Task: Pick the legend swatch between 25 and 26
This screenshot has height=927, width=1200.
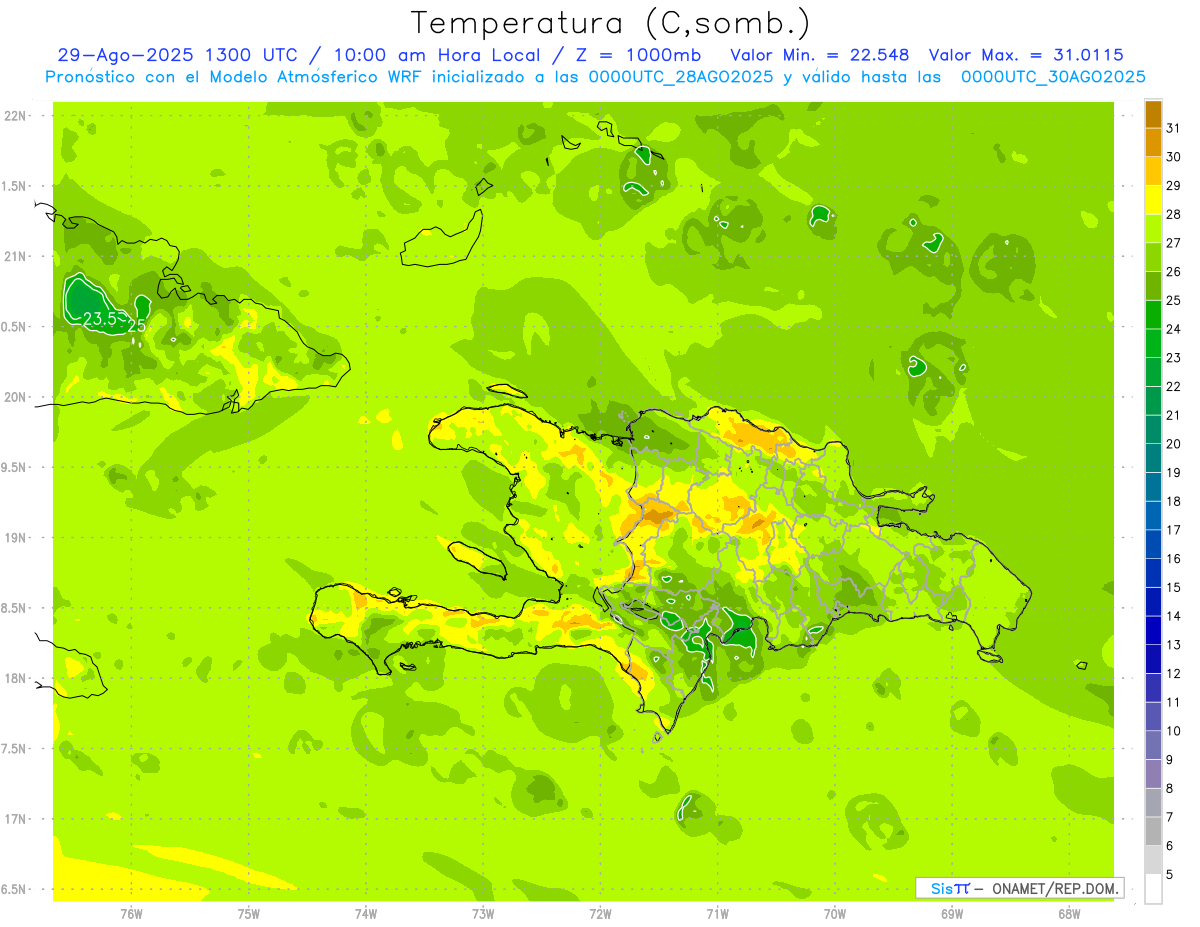Action: tap(1153, 286)
